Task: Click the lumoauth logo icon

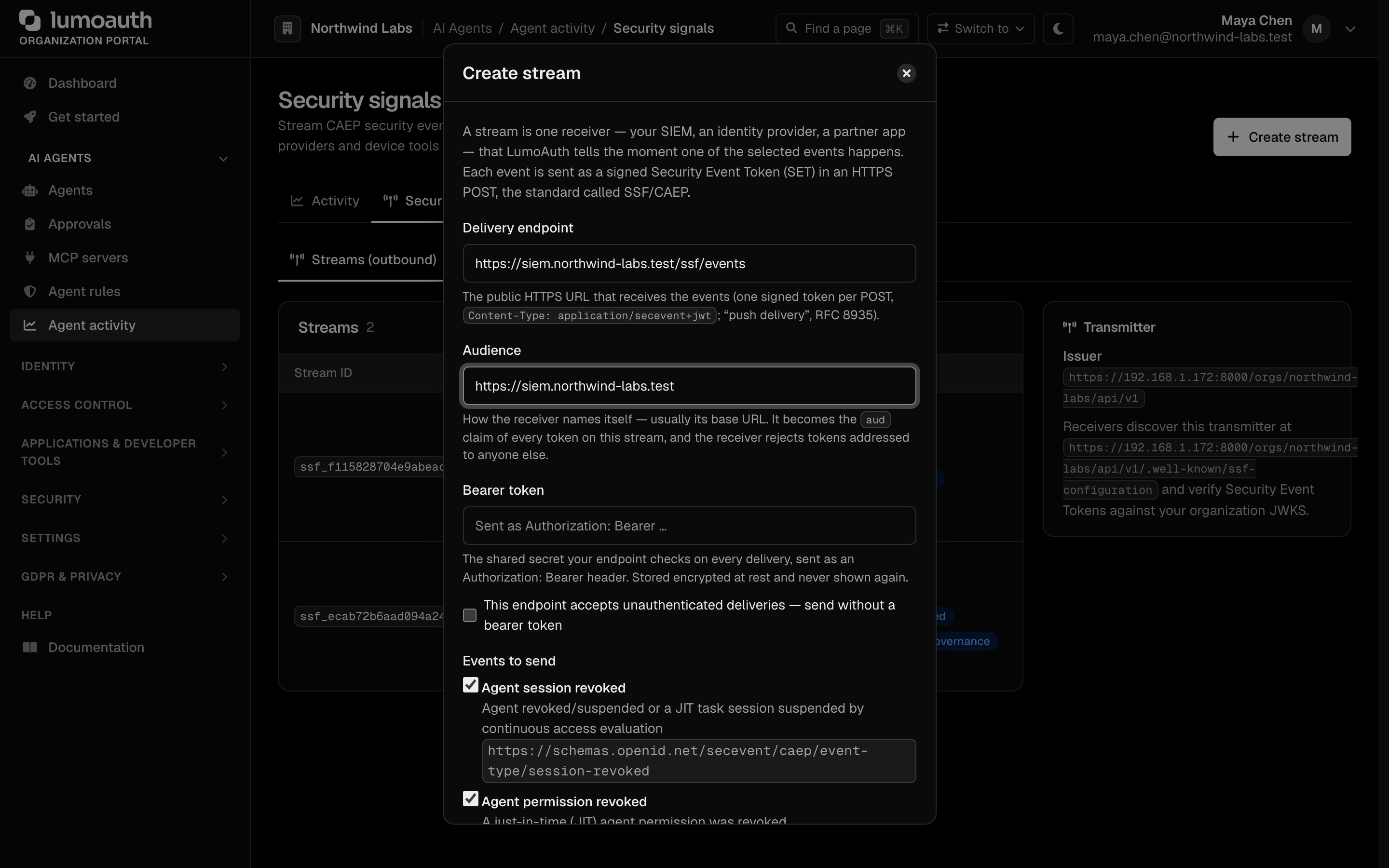Action: (30, 20)
